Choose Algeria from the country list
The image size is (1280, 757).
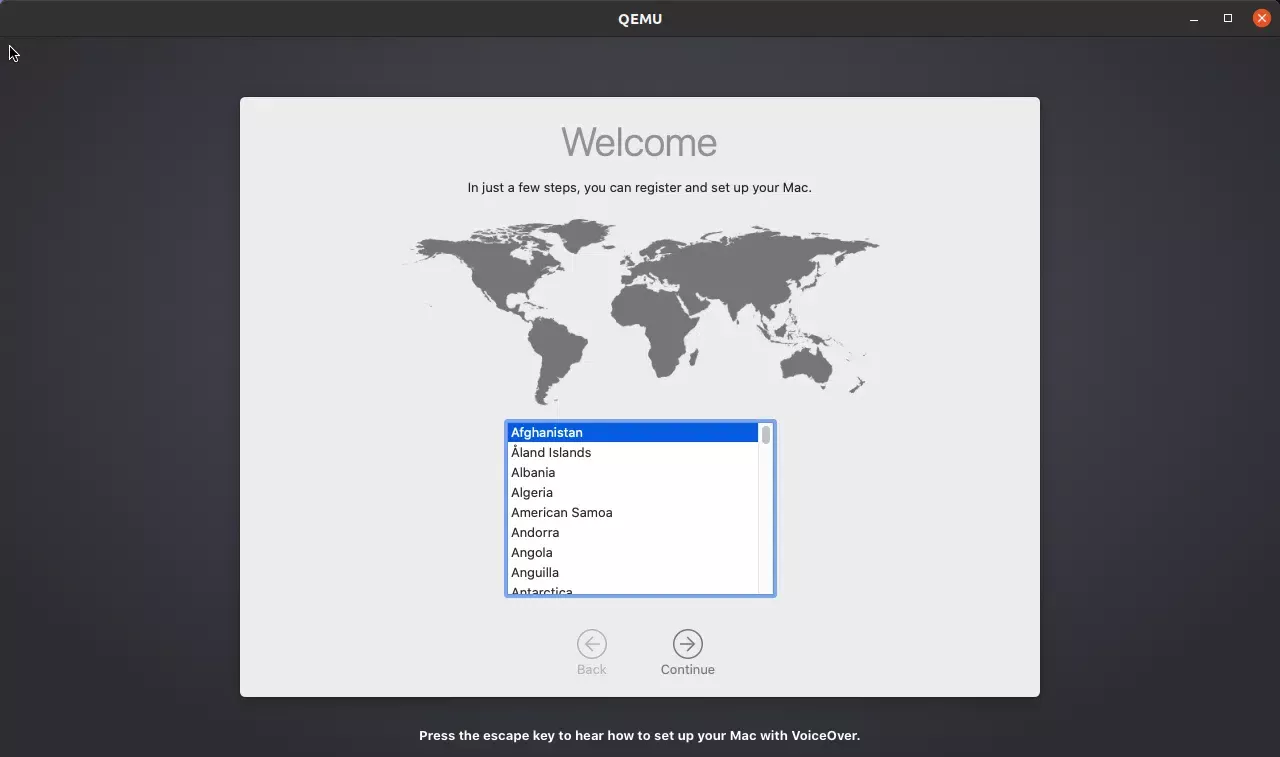point(632,493)
